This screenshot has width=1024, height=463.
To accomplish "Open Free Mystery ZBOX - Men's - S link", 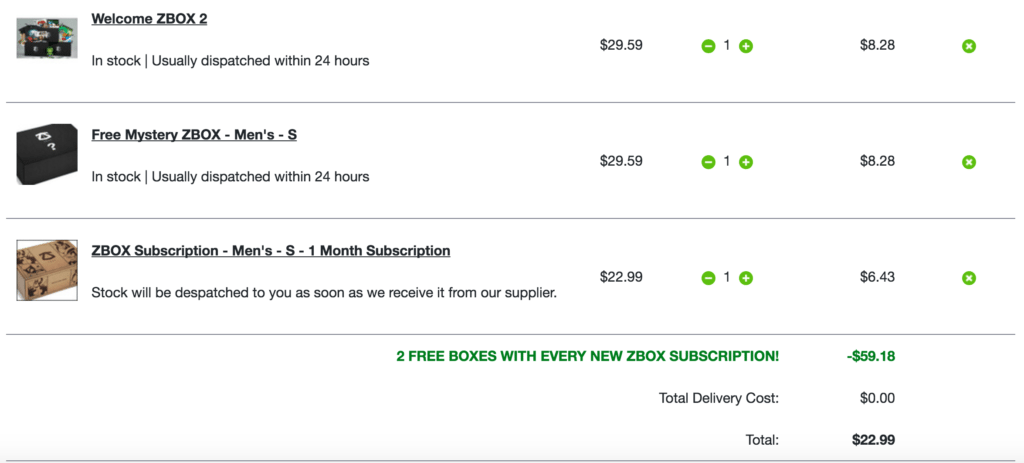I will (194, 135).
